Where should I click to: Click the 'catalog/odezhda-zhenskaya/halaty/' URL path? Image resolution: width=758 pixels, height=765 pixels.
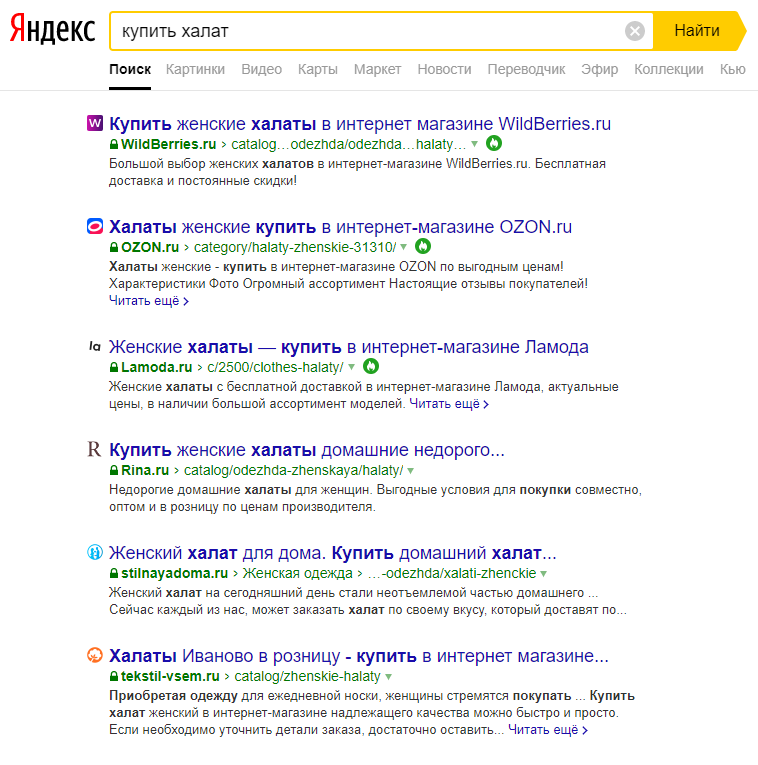click(294, 470)
